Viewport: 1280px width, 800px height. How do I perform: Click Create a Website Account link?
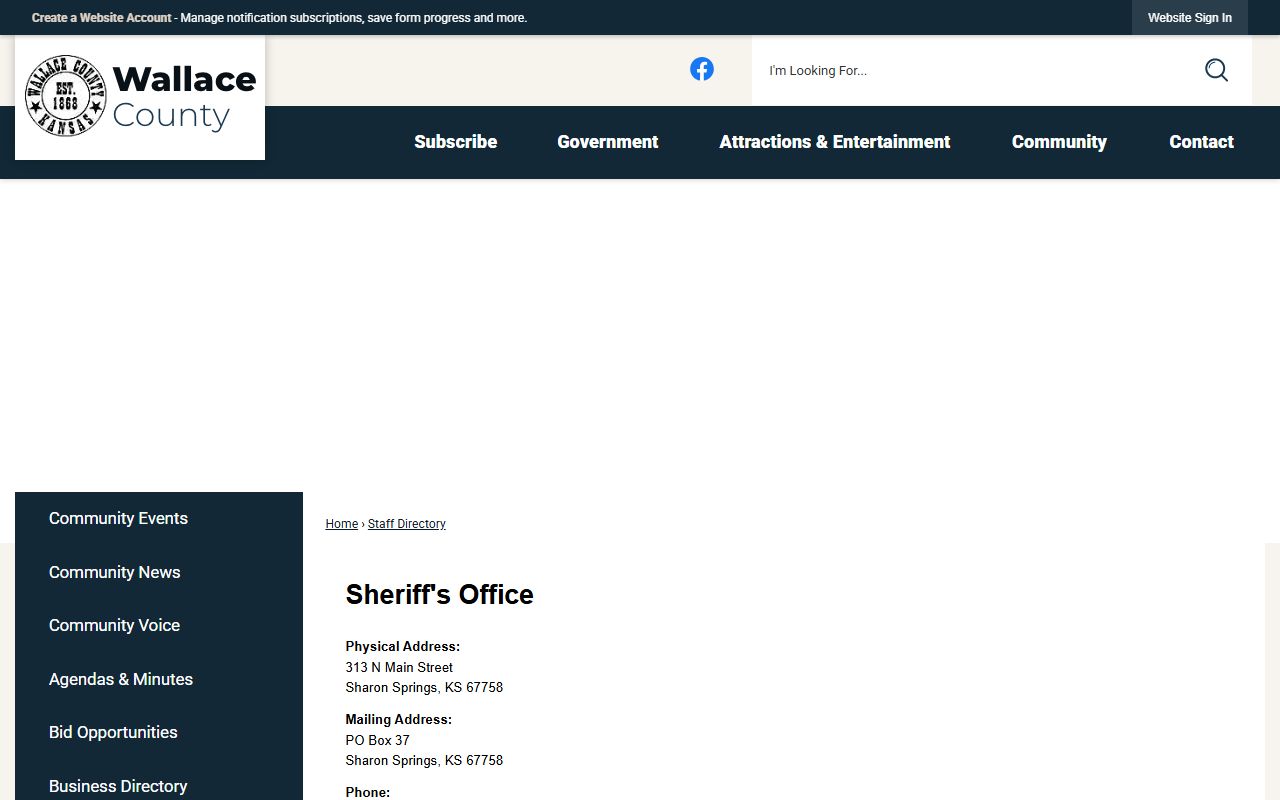click(102, 18)
